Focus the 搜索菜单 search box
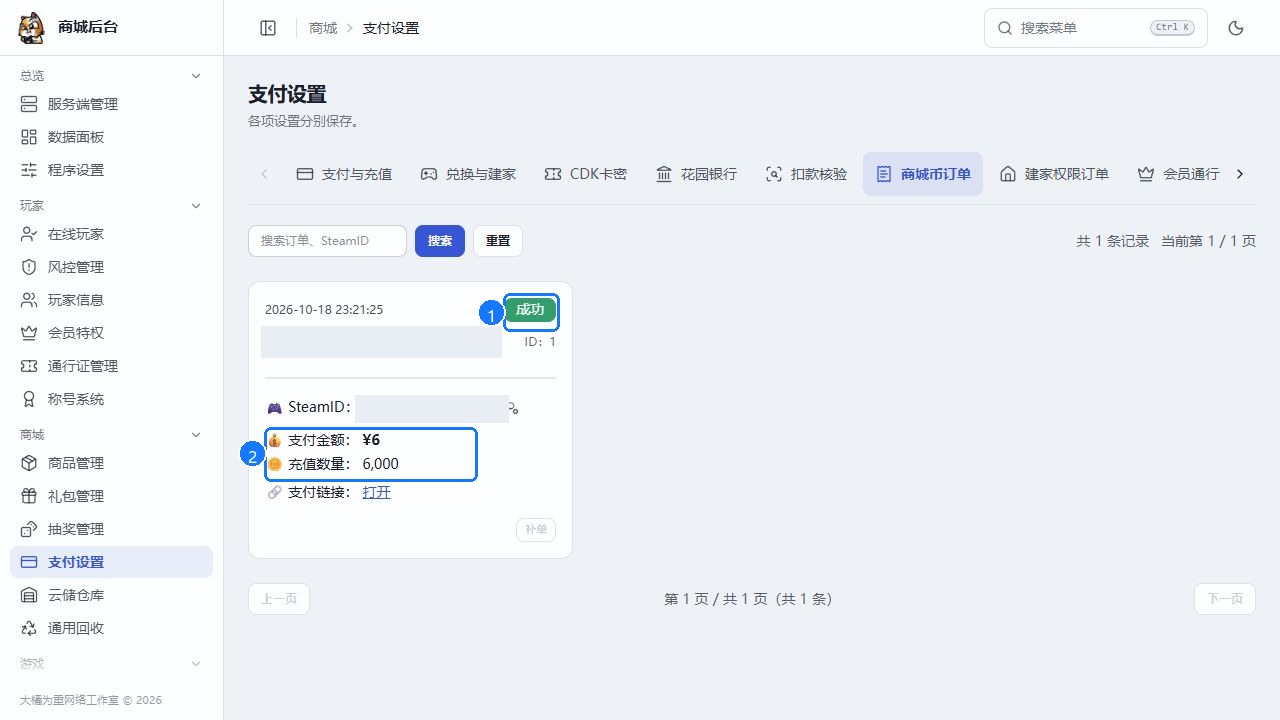The height and width of the screenshot is (720, 1280). click(1095, 28)
